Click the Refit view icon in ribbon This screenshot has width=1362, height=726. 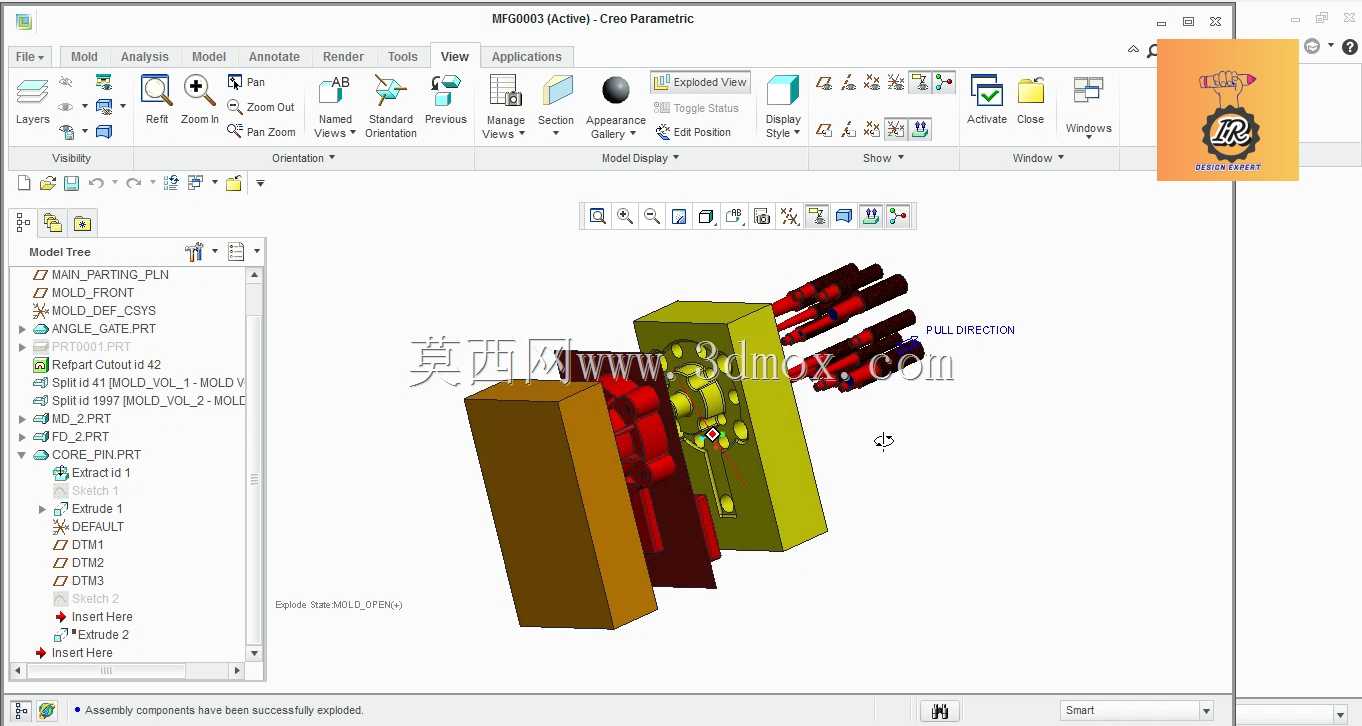157,99
